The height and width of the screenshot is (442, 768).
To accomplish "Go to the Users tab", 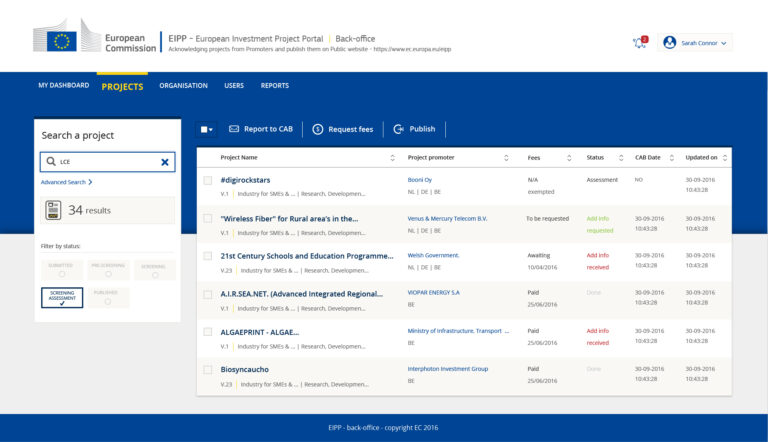I will pos(234,85).
